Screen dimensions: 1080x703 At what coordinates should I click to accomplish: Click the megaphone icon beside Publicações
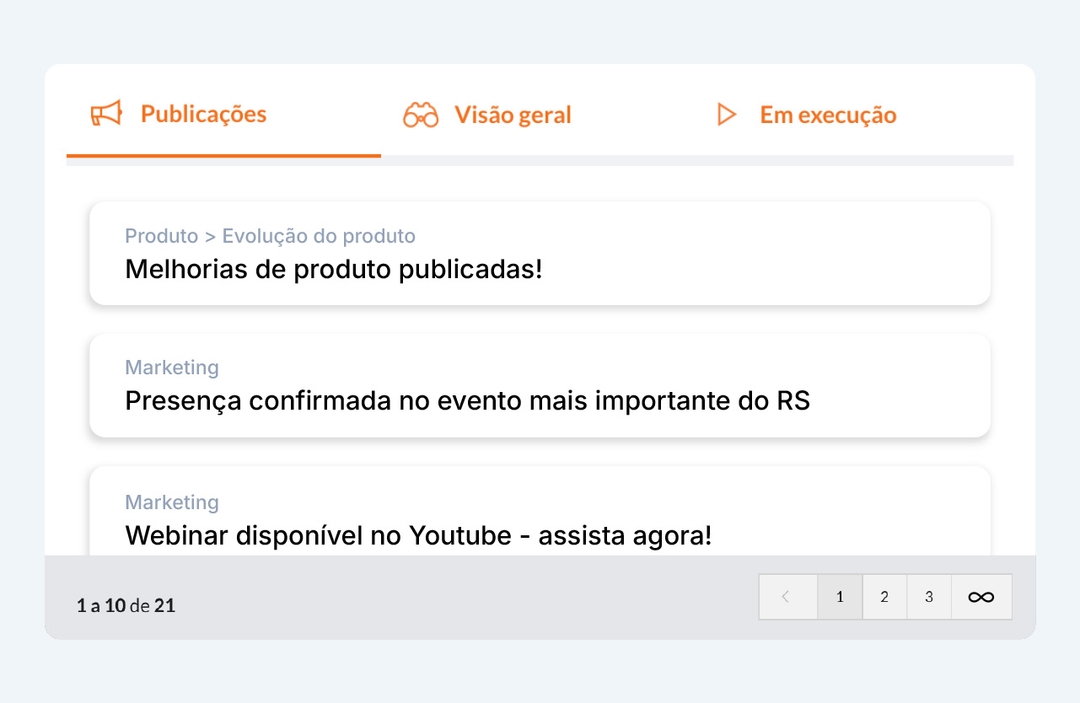106,114
